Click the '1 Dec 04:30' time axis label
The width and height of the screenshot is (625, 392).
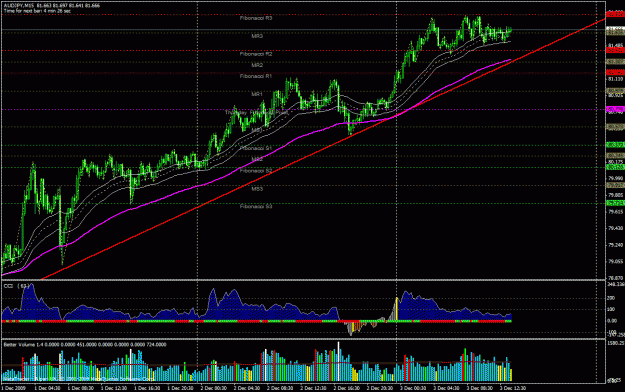[47, 388]
